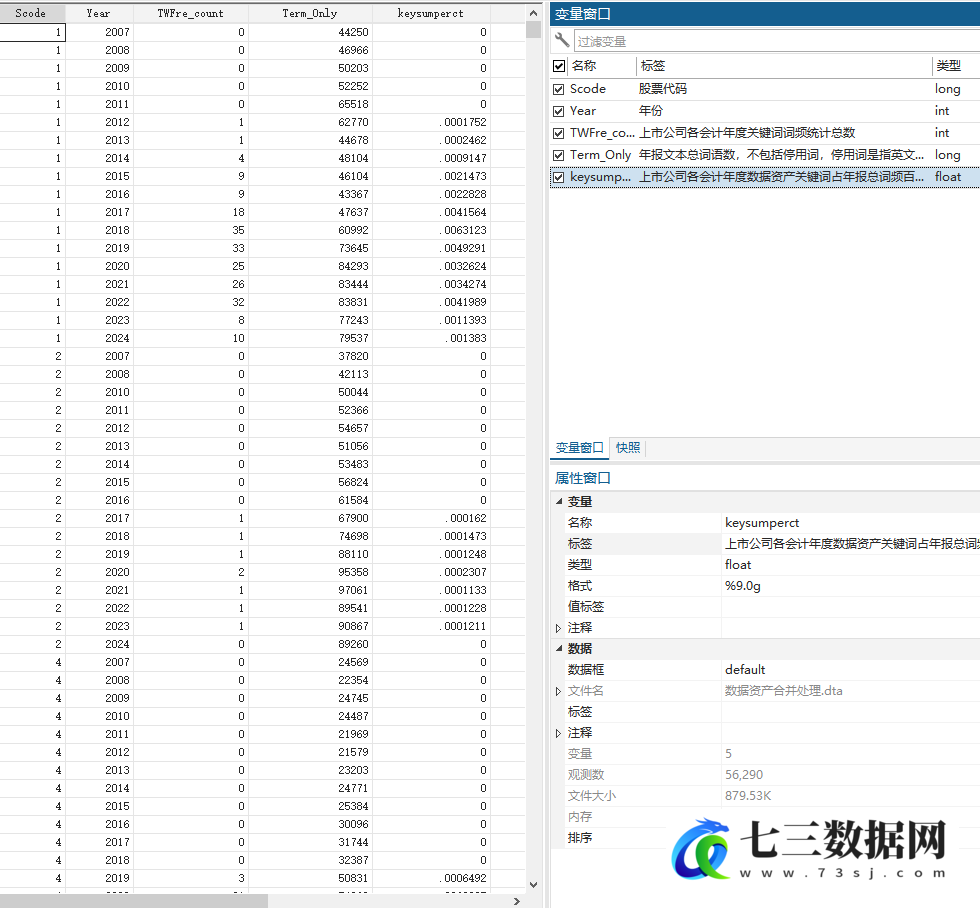Uncheck the TWFre_count variable checkbox
Screen dimensions: 980x908
click(559, 133)
